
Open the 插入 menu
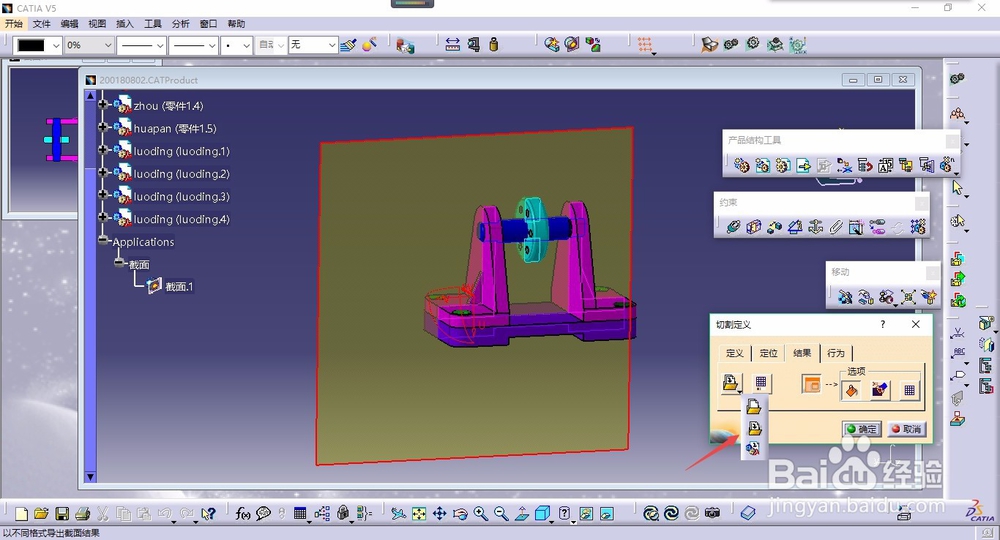pyautogui.click(x=125, y=24)
